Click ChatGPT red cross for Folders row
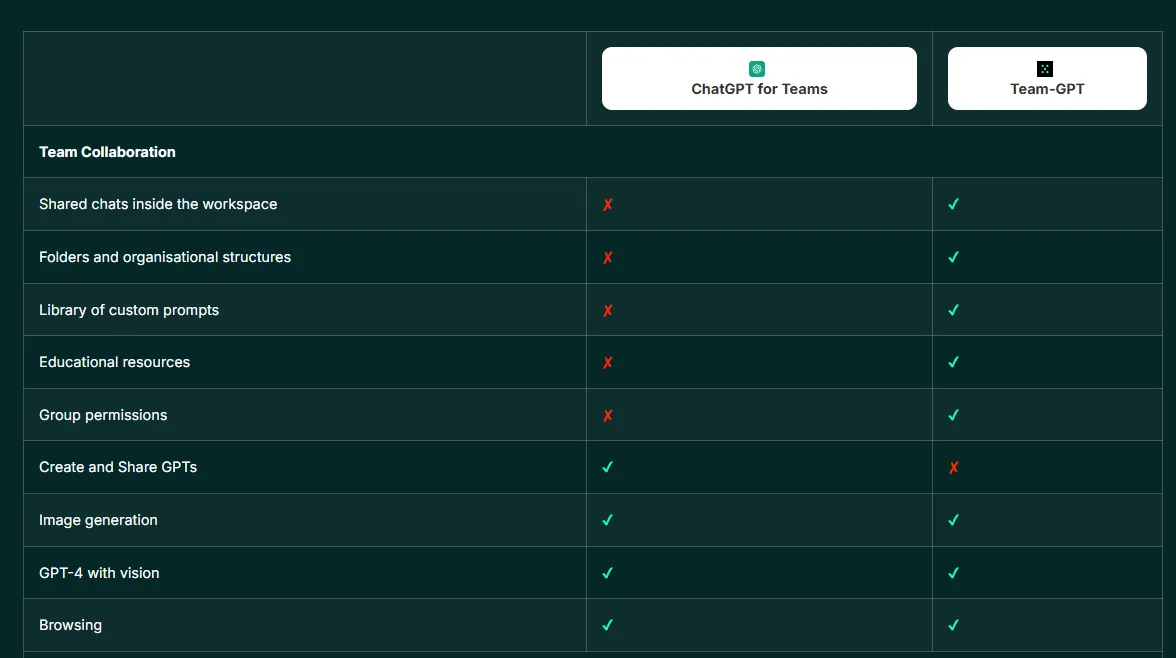The image size is (1176, 658). (x=608, y=257)
